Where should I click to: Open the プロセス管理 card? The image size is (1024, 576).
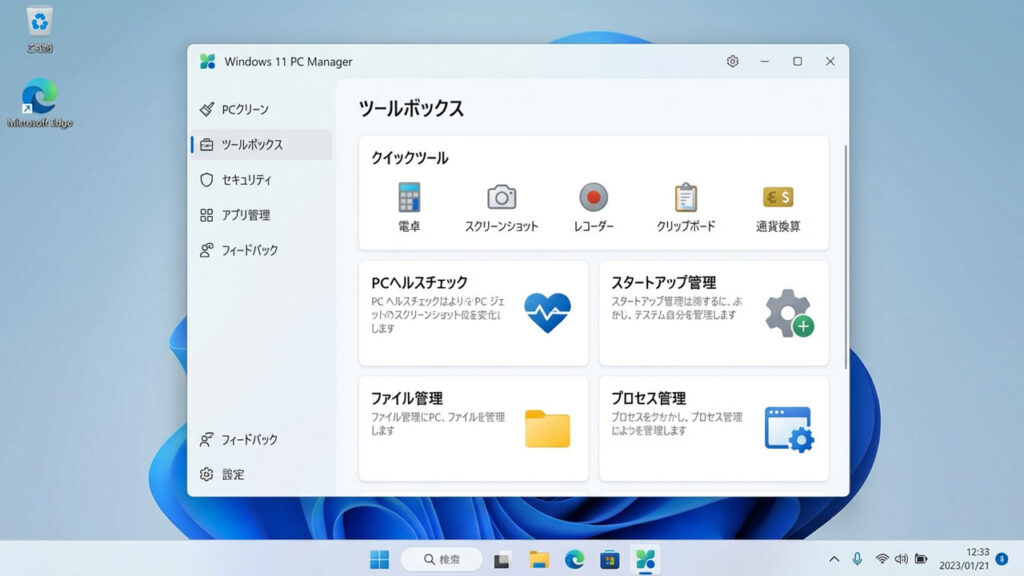pyautogui.click(x=713, y=428)
